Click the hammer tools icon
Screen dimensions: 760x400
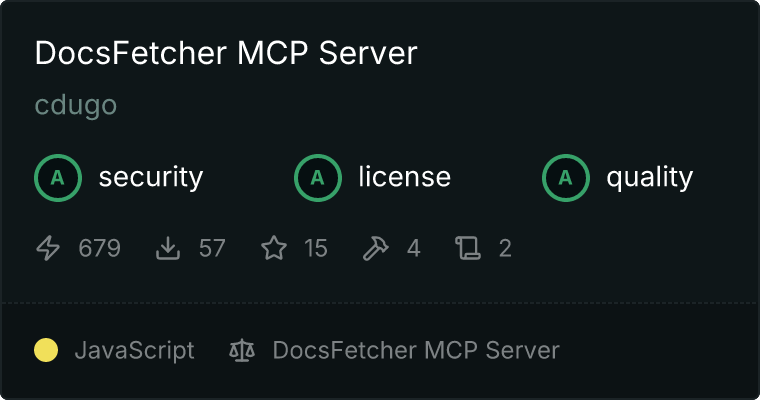coord(375,248)
